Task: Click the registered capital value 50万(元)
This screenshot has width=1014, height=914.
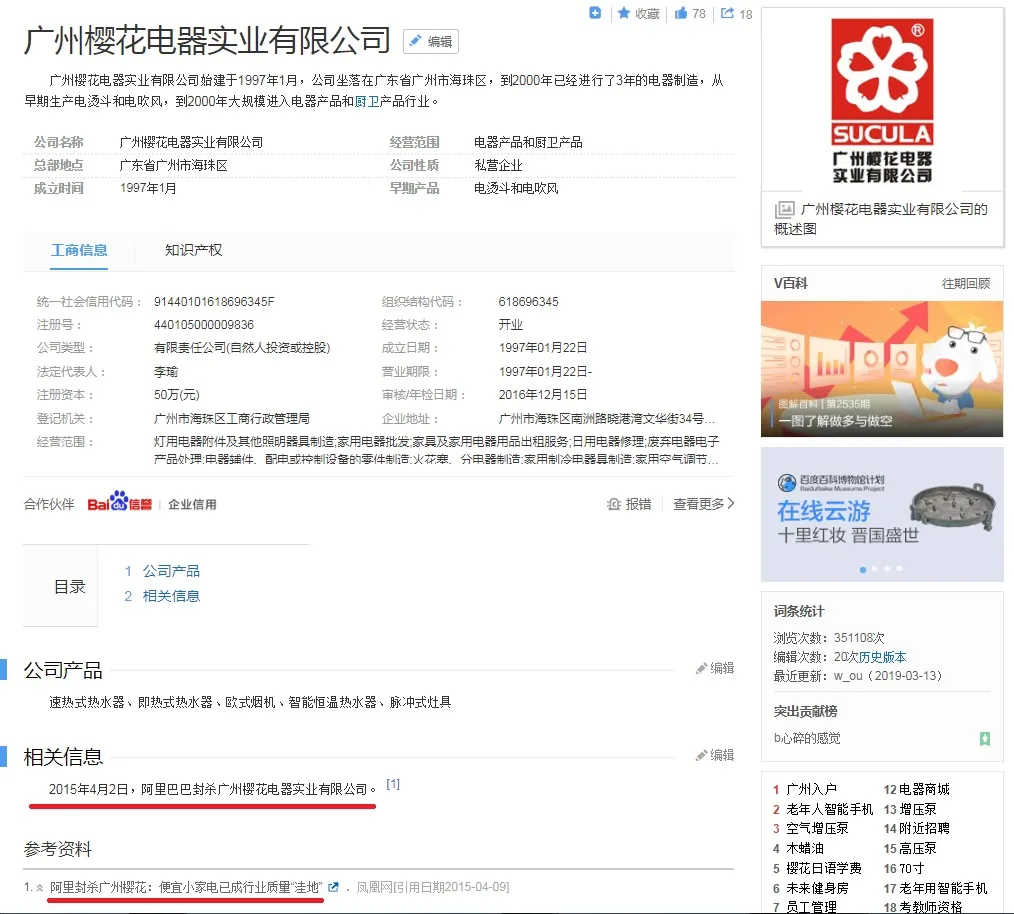Action: click(x=177, y=395)
